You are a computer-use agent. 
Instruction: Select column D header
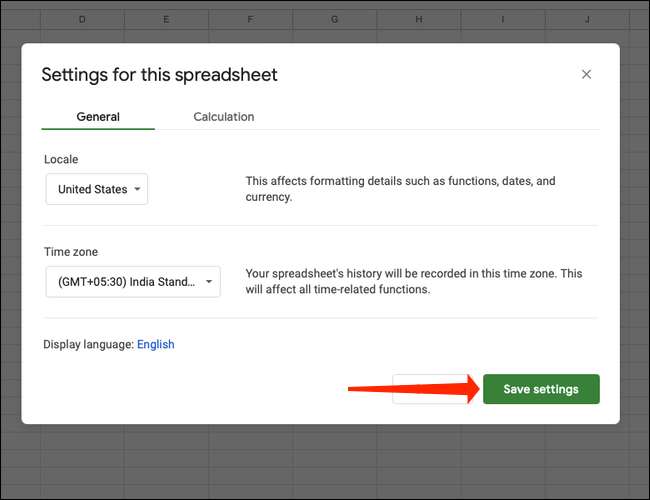pyautogui.click(x=81, y=19)
